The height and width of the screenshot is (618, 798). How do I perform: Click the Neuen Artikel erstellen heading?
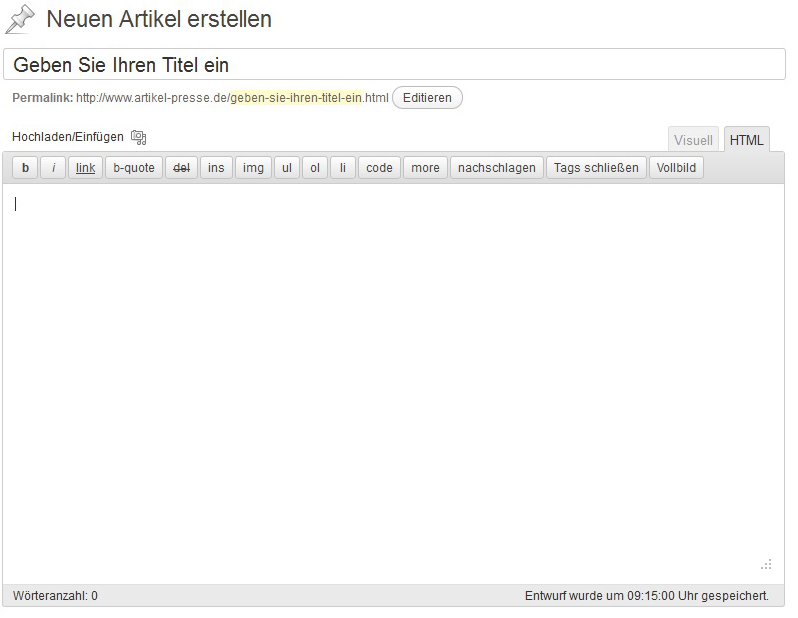(159, 19)
